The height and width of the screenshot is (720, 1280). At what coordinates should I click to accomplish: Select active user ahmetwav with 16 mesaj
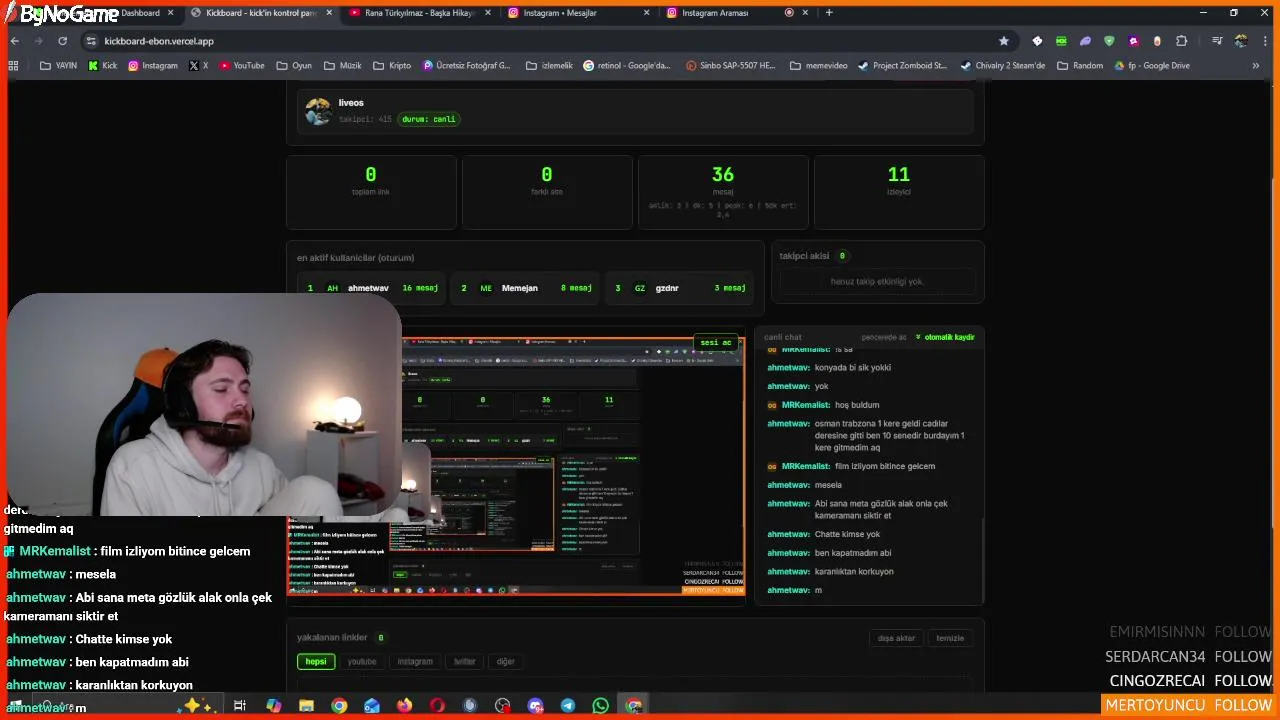coord(373,288)
